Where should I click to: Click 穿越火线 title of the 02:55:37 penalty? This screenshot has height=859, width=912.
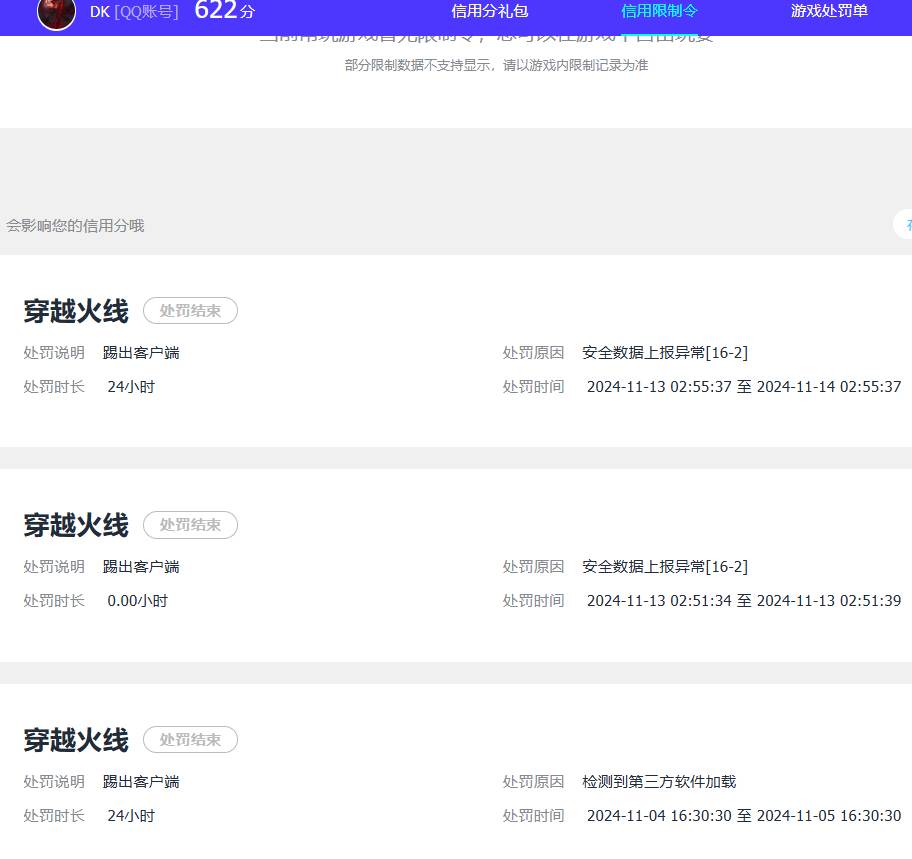[x=76, y=311]
